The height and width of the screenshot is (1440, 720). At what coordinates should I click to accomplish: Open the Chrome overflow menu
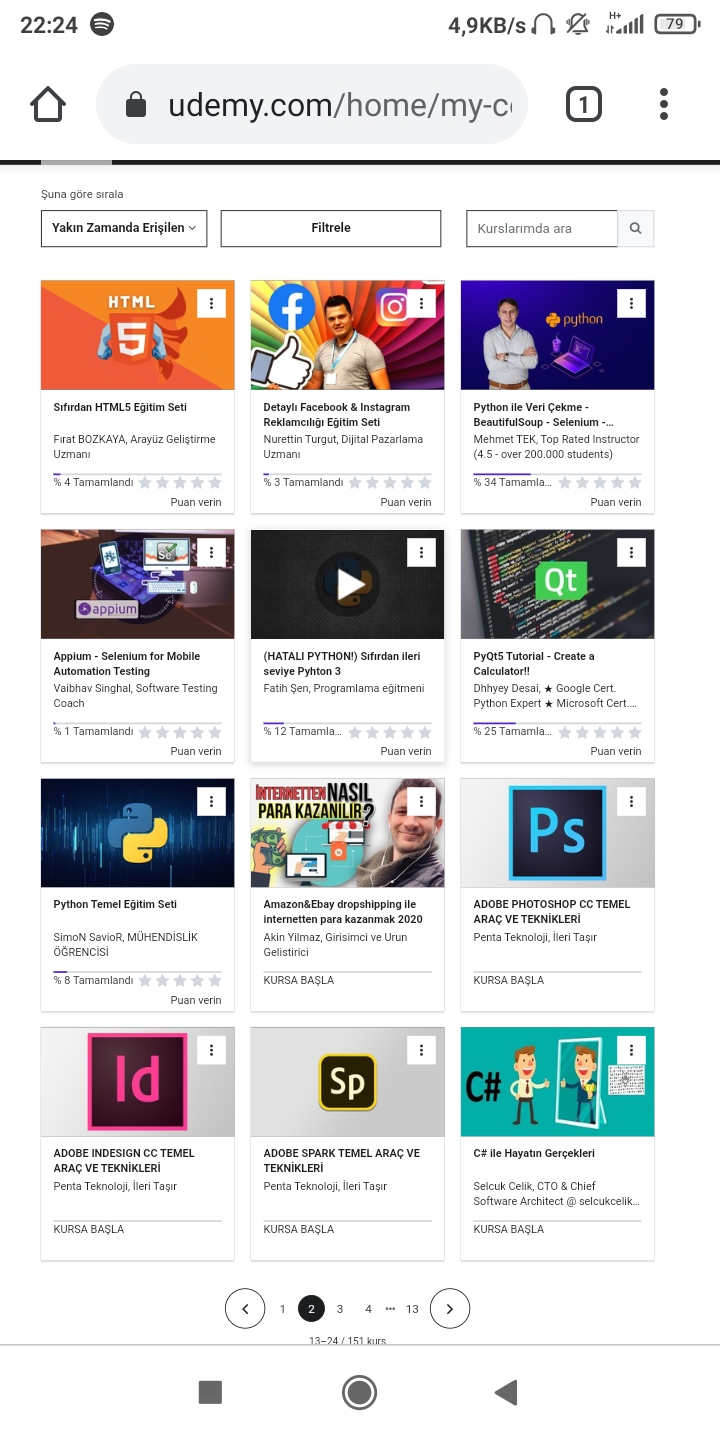664,104
